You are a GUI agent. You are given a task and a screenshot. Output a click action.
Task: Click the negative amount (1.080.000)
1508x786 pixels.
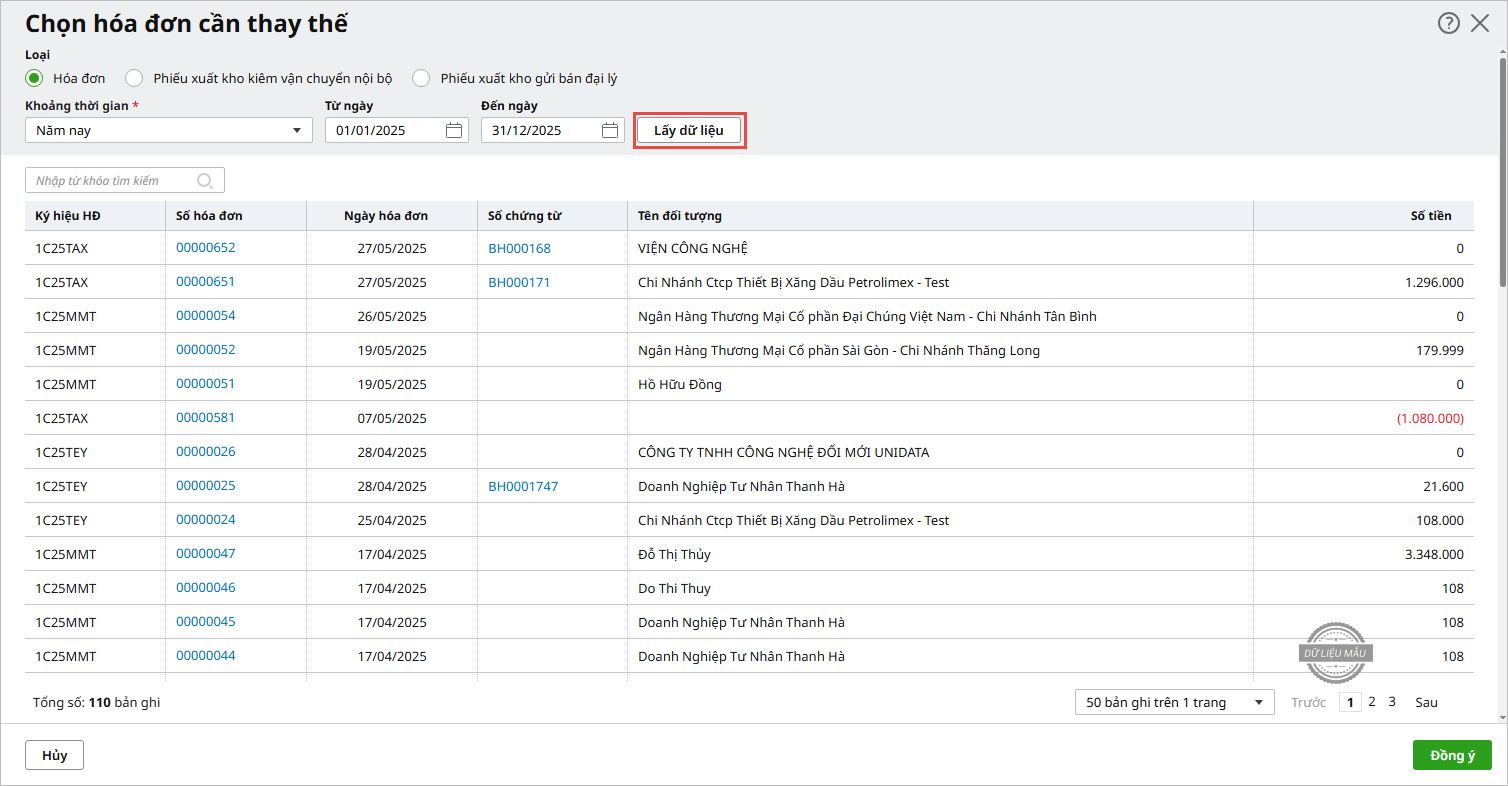point(1430,418)
